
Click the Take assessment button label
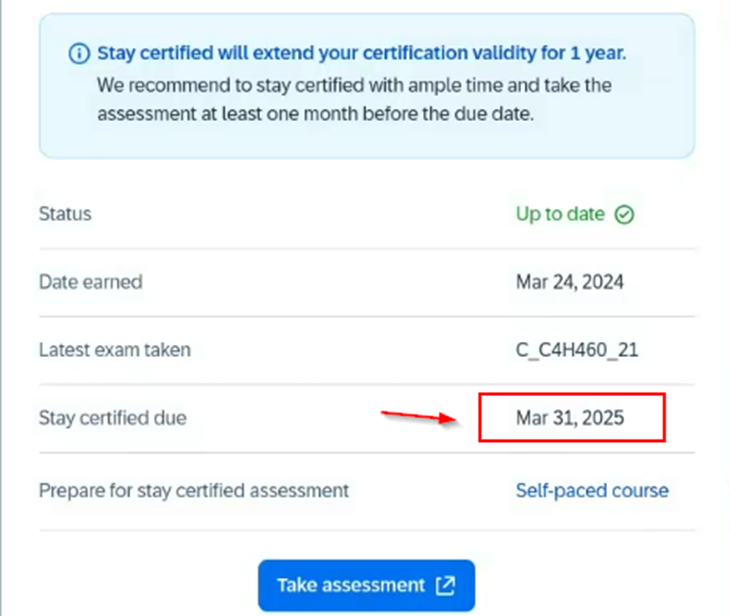pos(351,585)
